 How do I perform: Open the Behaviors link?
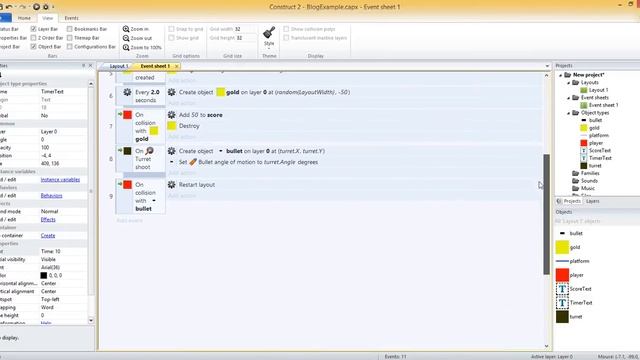51,196
